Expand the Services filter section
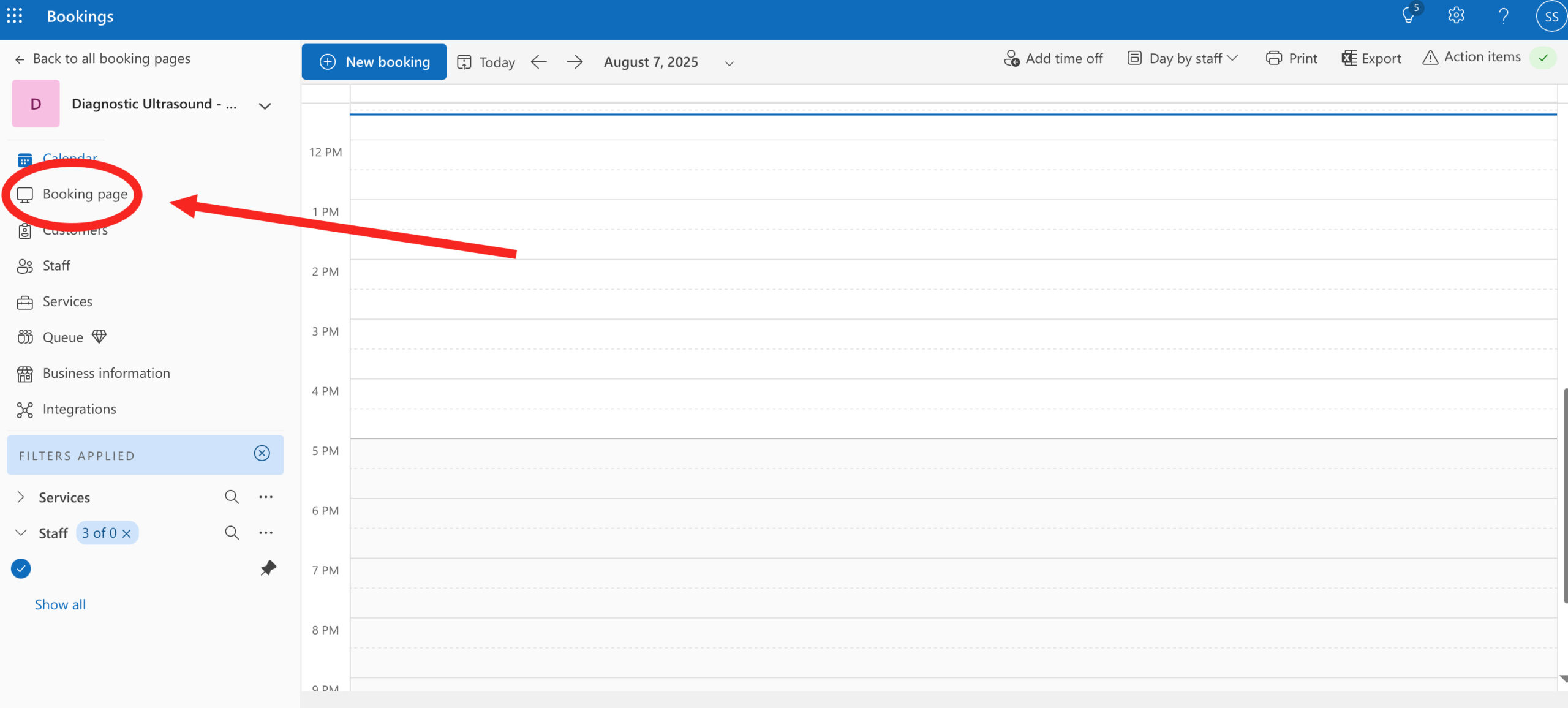 tap(21, 497)
